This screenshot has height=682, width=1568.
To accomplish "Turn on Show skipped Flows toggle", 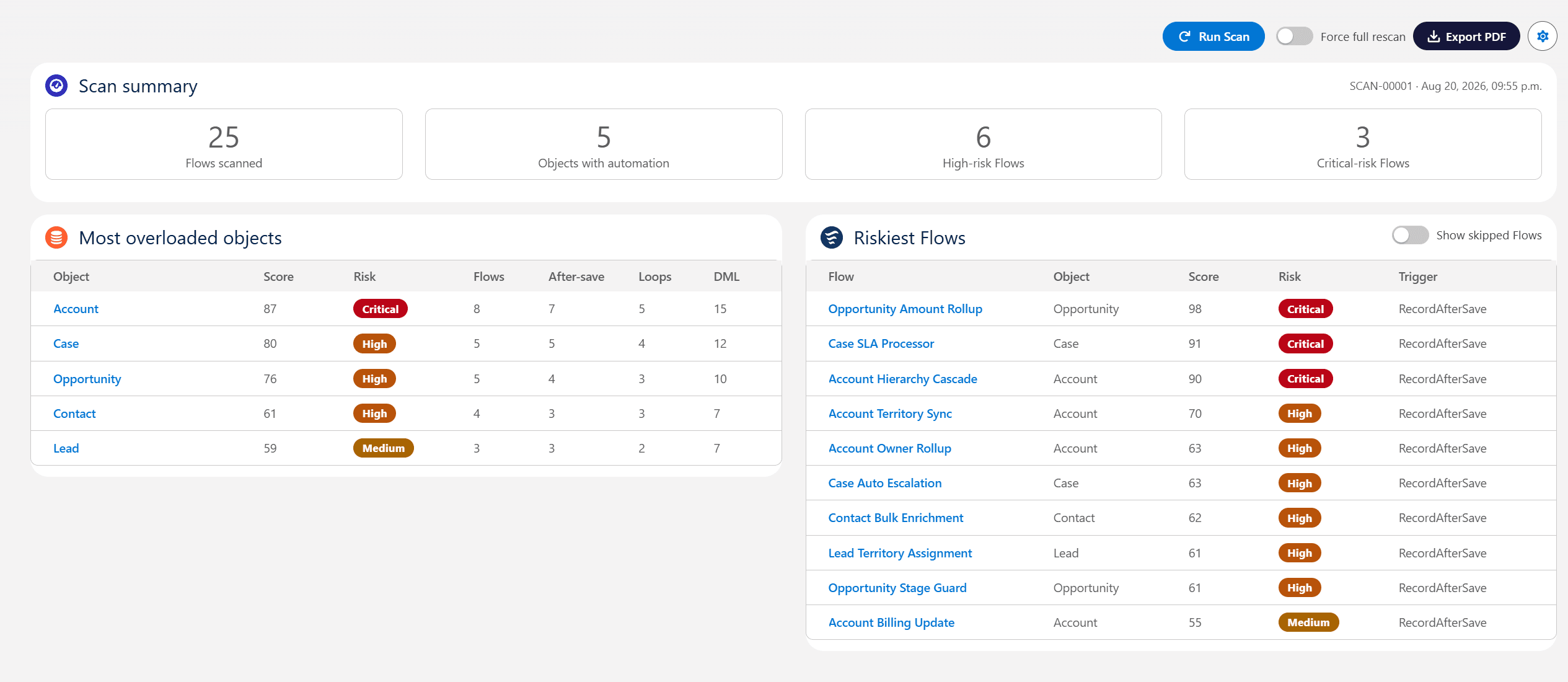I will pyautogui.click(x=1410, y=236).
